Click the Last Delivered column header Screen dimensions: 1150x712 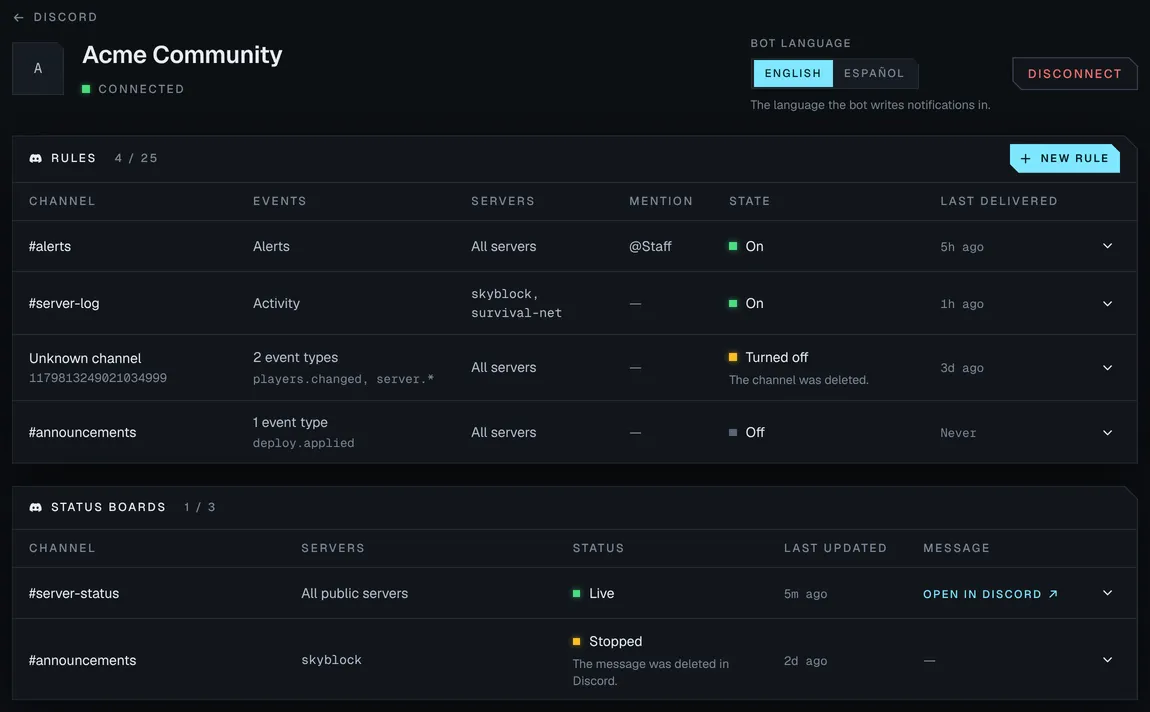click(999, 201)
